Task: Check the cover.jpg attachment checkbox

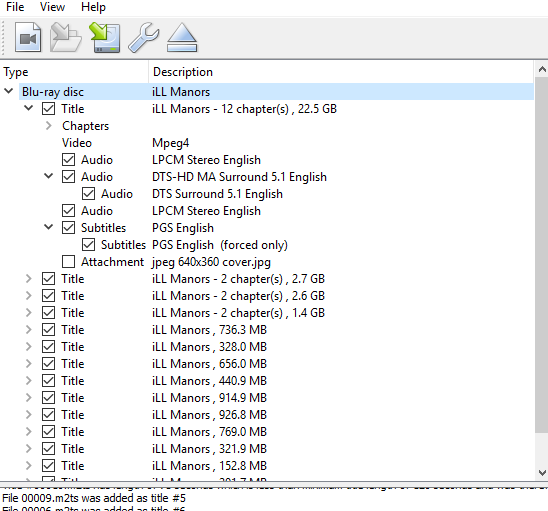Action: [68, 261]
